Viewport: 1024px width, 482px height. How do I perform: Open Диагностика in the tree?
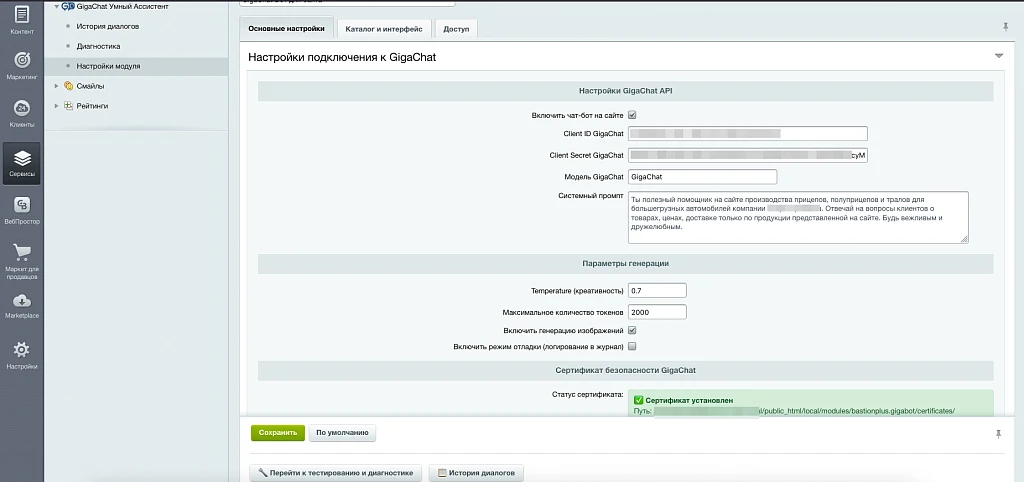coord(98,46)
